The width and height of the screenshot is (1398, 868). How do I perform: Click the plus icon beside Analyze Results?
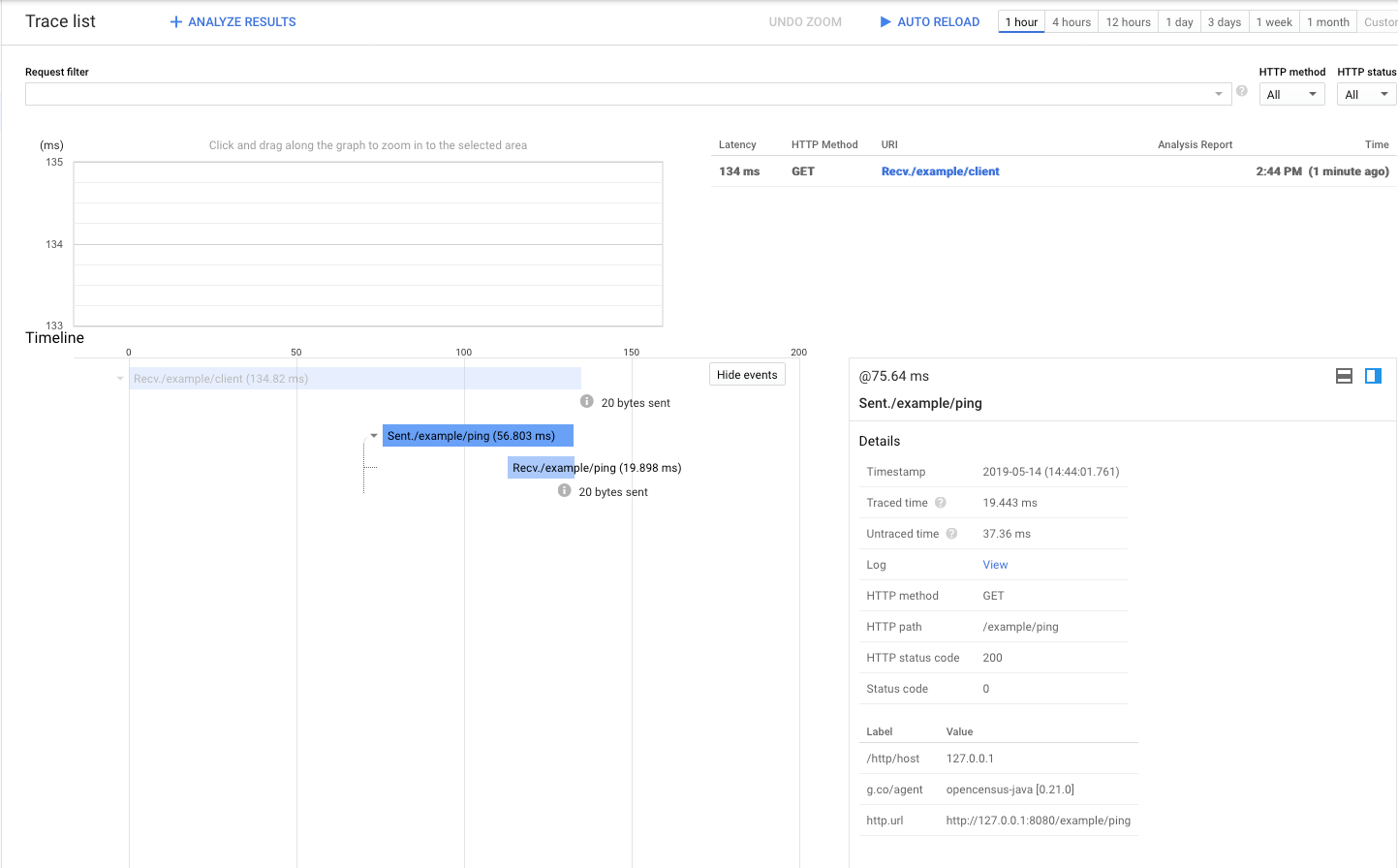(x=176, y=21)
